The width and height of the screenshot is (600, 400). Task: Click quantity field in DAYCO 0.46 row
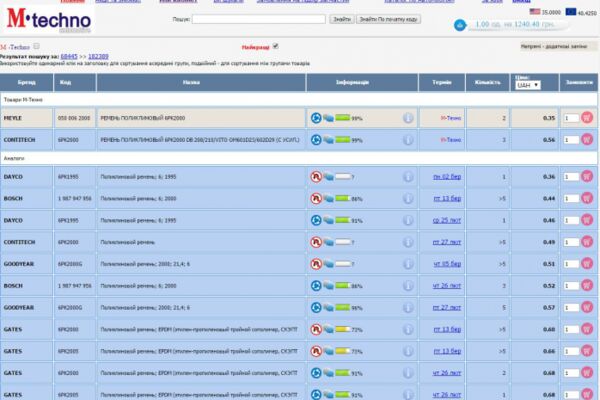pyautogui.click(x=571, y=220)
